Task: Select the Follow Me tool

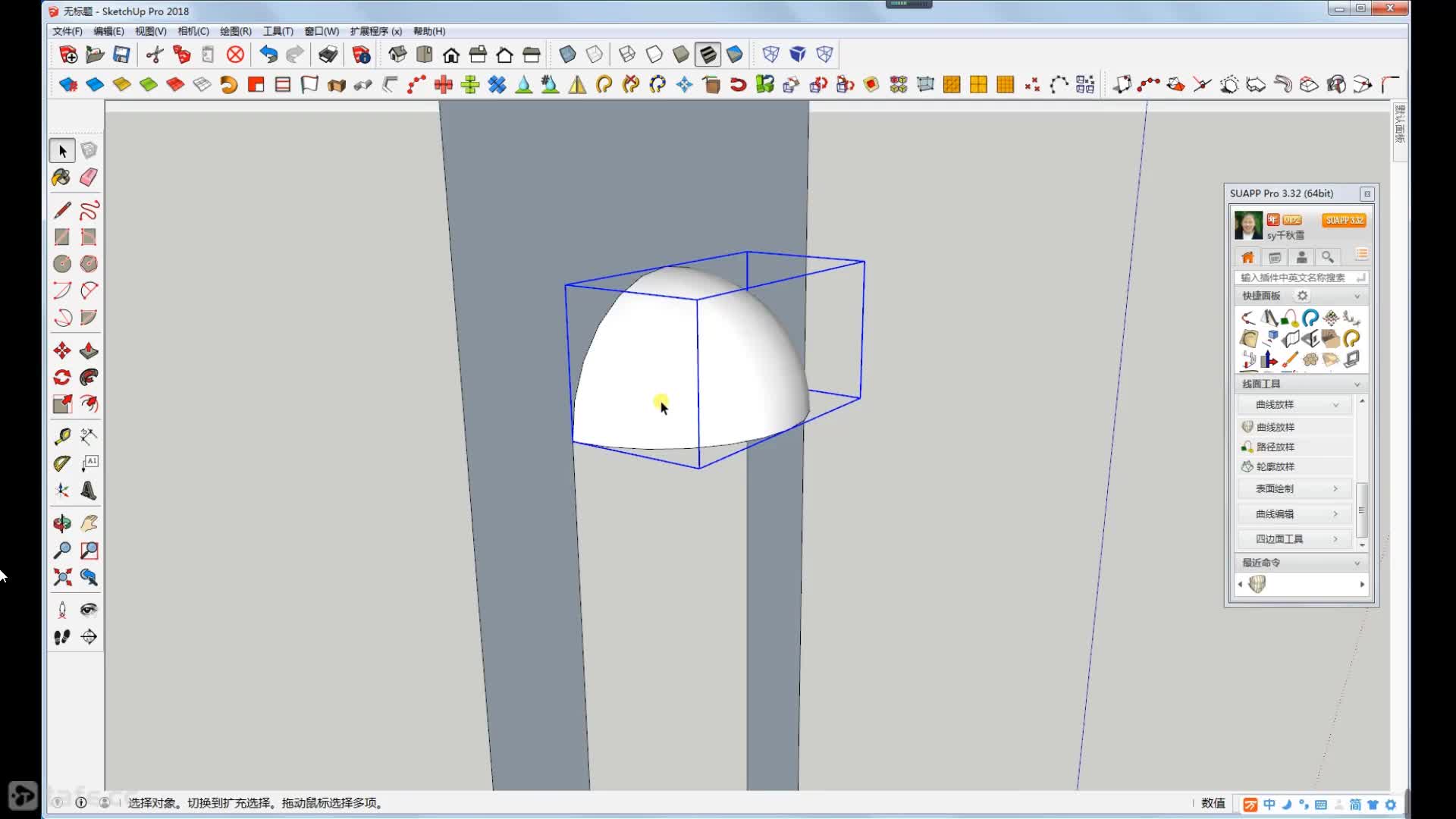Action: tap(89, 377)
